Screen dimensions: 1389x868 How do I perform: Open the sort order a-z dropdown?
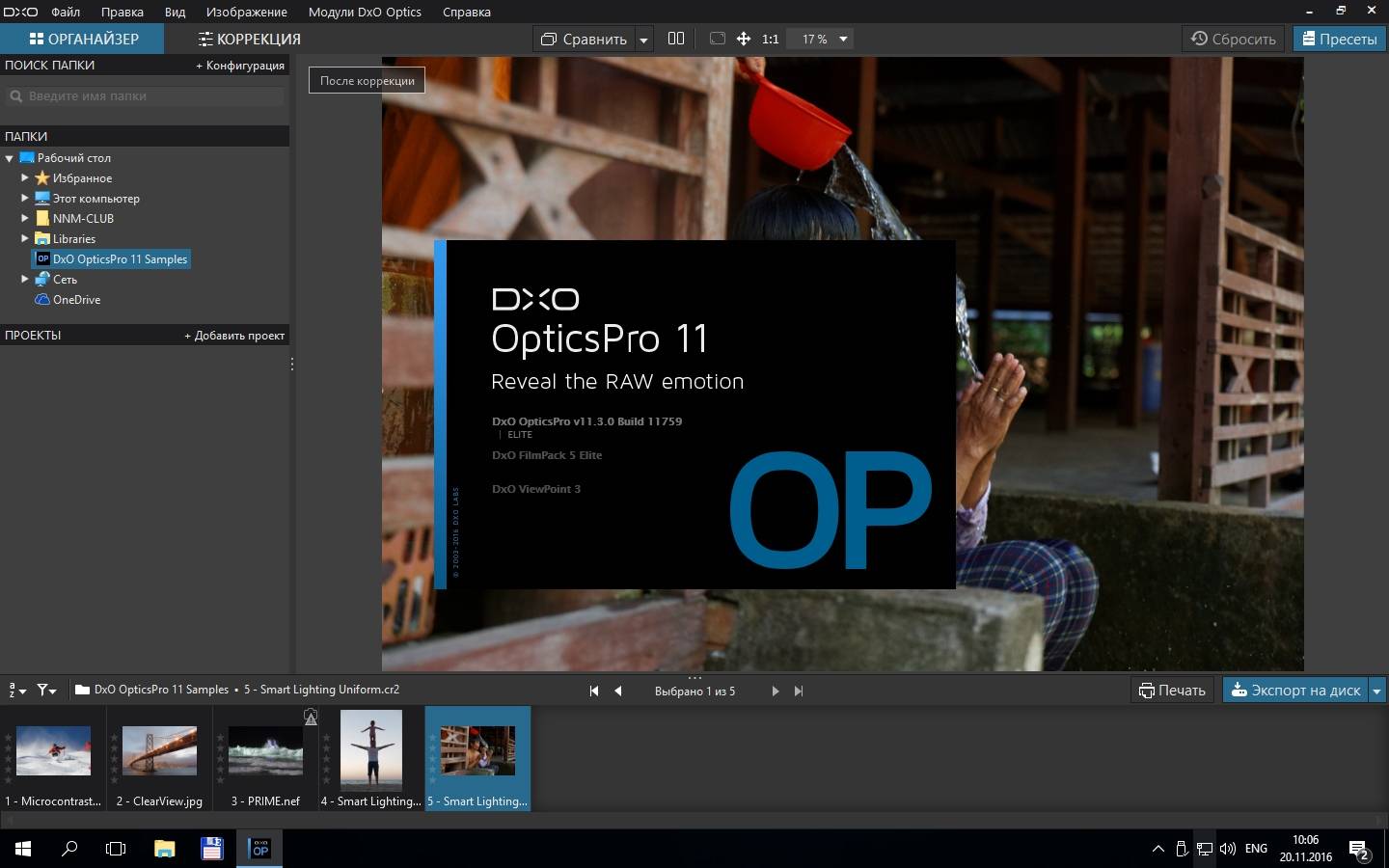coord(16,690)
